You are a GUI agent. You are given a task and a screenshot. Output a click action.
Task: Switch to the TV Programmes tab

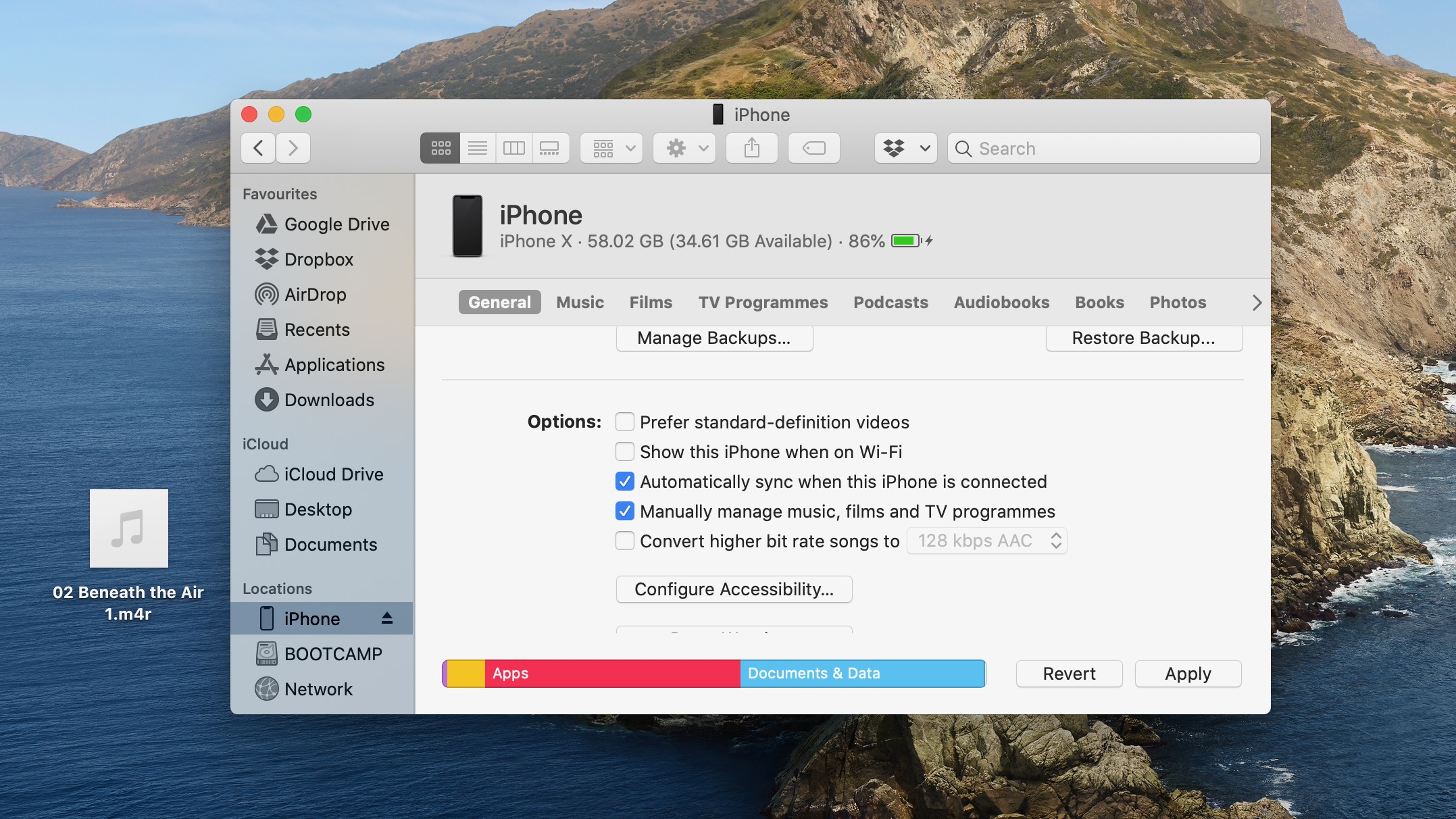[x=763, y=302]
